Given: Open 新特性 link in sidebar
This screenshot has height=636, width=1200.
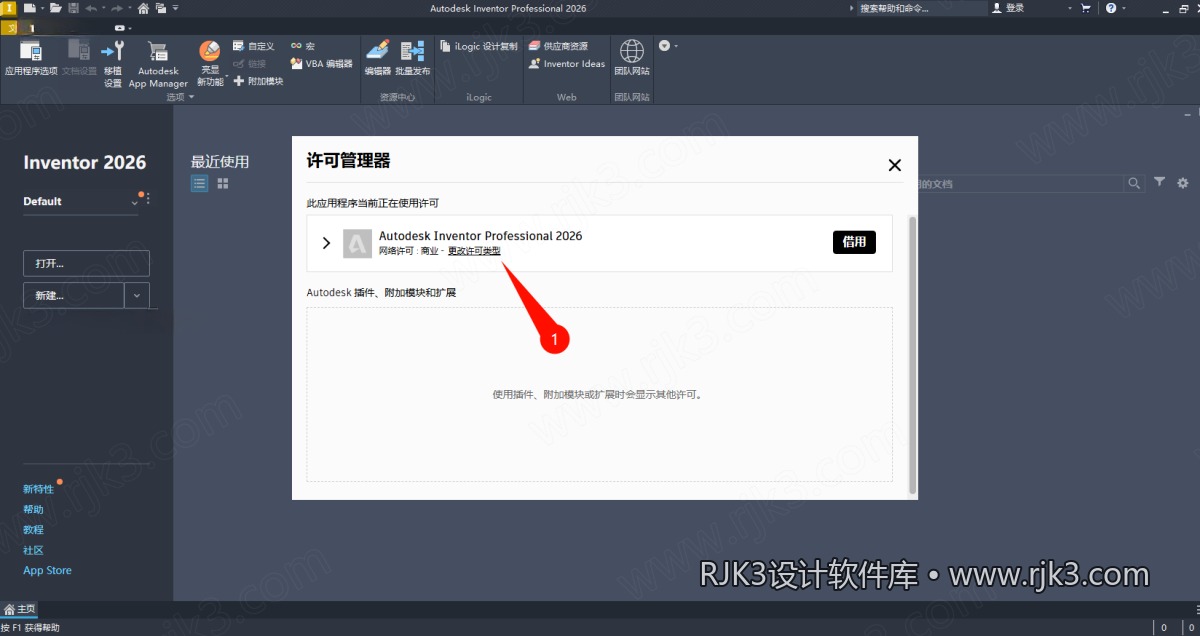Looking at the screenshot, I should [38, 489].
